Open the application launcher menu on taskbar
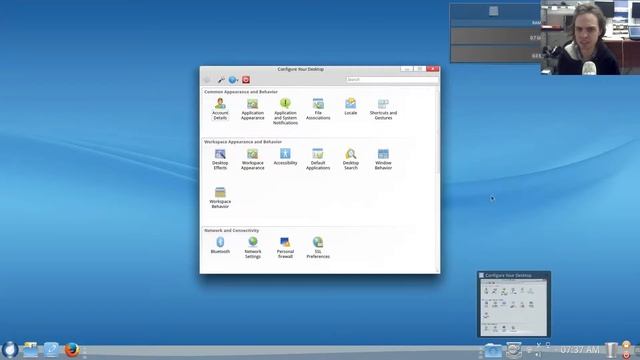 click(10, 350)
